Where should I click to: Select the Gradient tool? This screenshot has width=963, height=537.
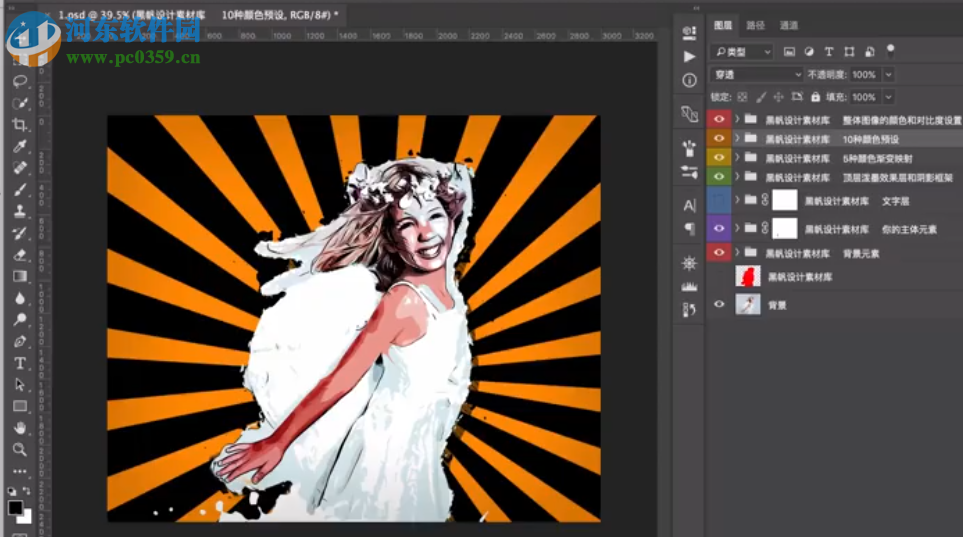[20, 276]
